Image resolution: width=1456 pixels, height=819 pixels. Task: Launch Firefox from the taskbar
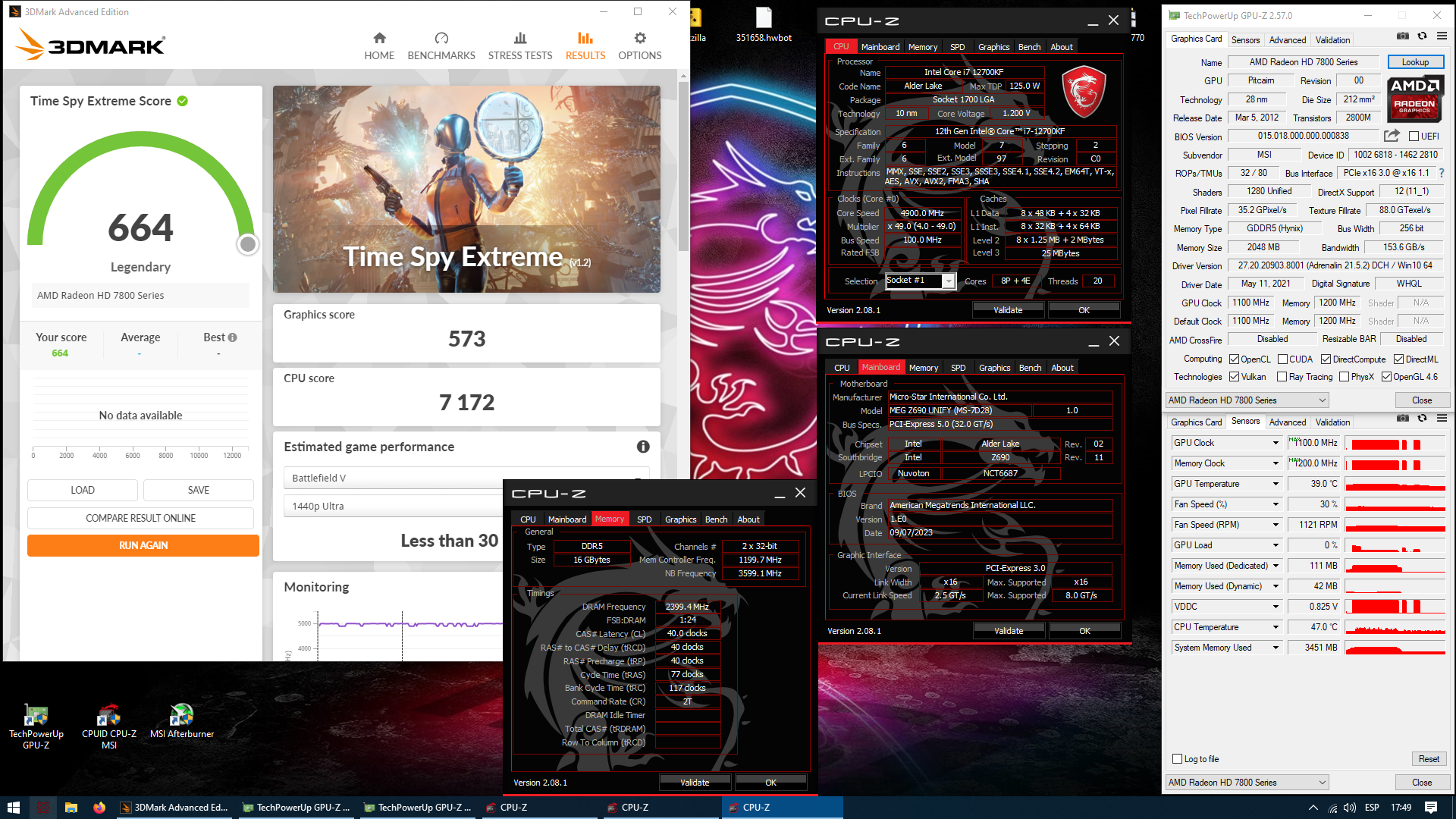99,808
